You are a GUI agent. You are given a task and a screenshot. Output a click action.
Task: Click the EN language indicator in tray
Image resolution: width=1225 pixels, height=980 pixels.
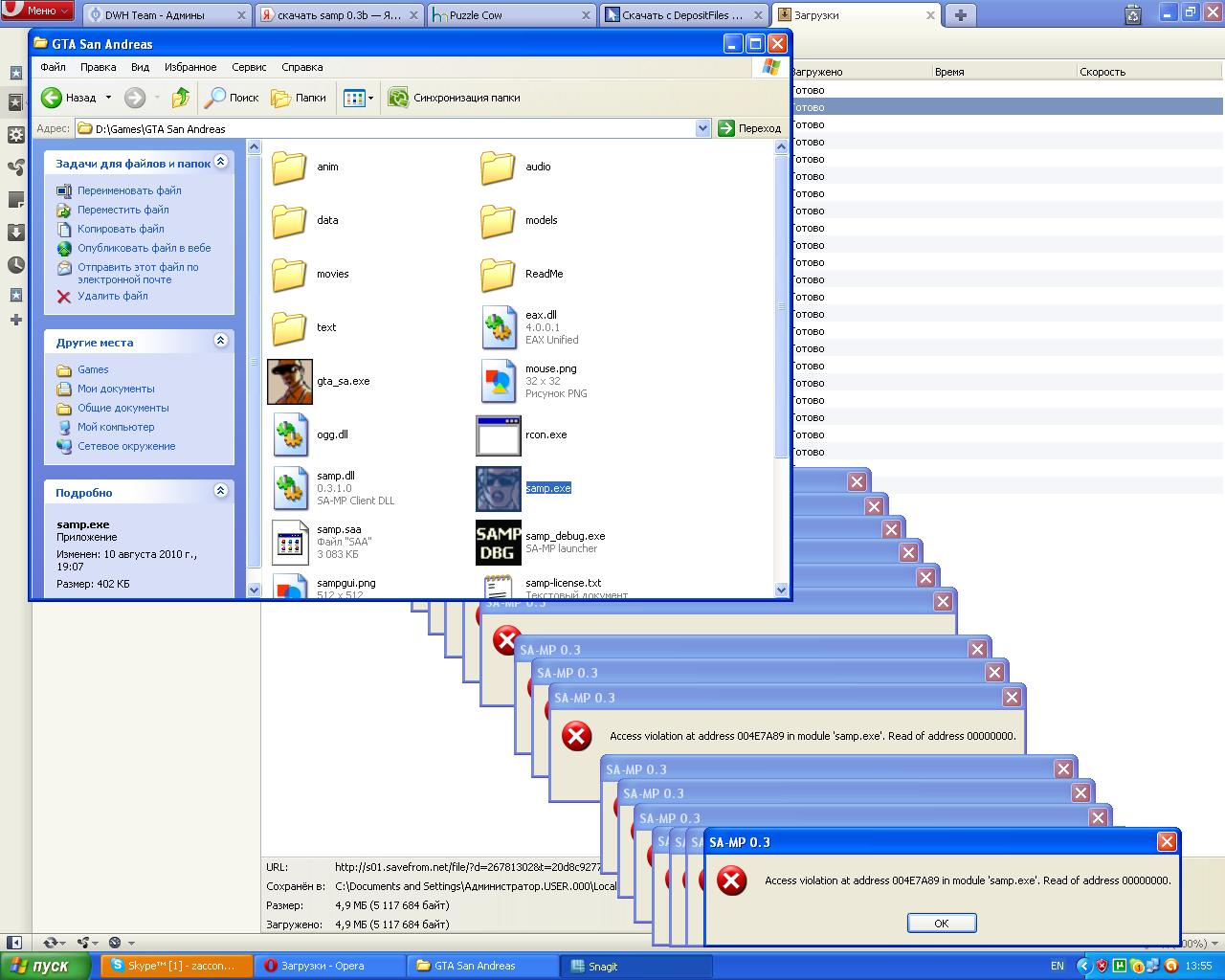(x=1058, y=966)
